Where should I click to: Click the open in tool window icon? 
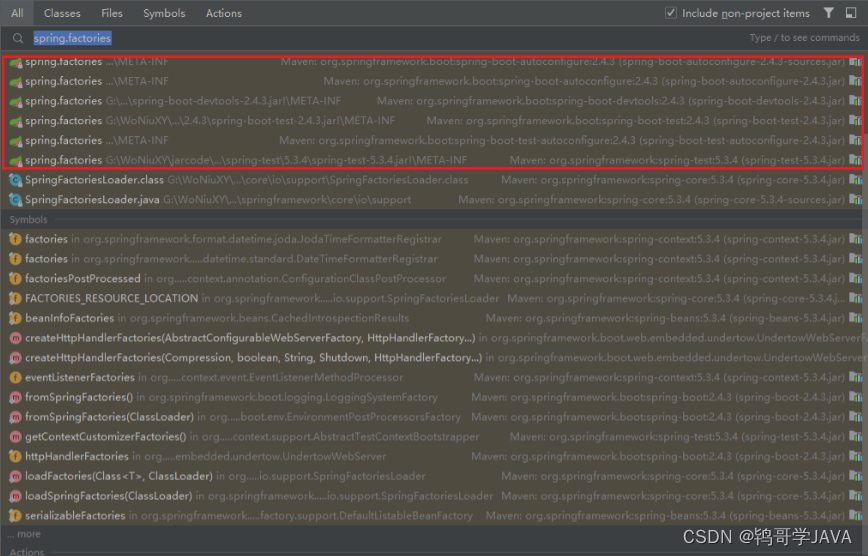pos(851,13)
